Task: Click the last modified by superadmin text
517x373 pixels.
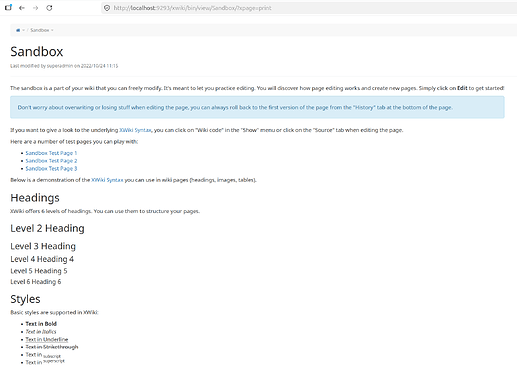Action: coord(64,66)
